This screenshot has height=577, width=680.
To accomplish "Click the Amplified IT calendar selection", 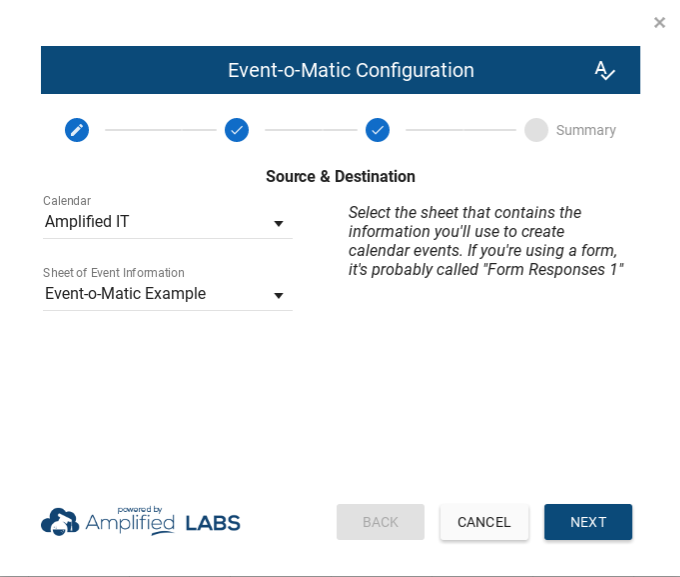I will click(150, 222).
